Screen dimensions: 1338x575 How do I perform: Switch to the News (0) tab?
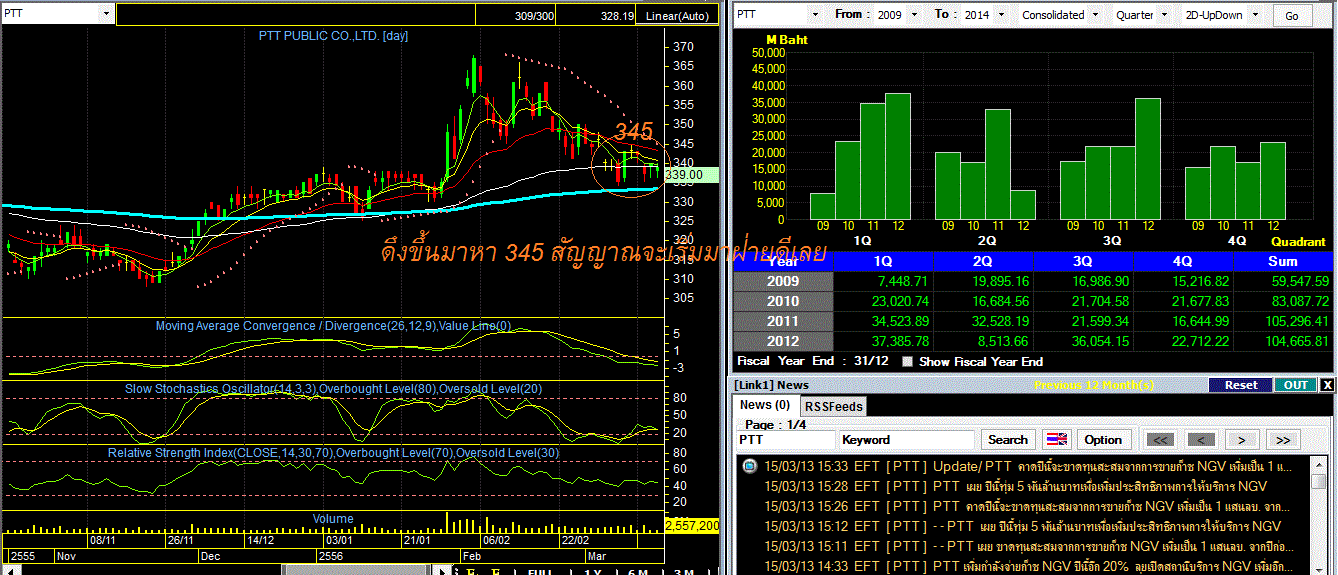tap(765, 405)
